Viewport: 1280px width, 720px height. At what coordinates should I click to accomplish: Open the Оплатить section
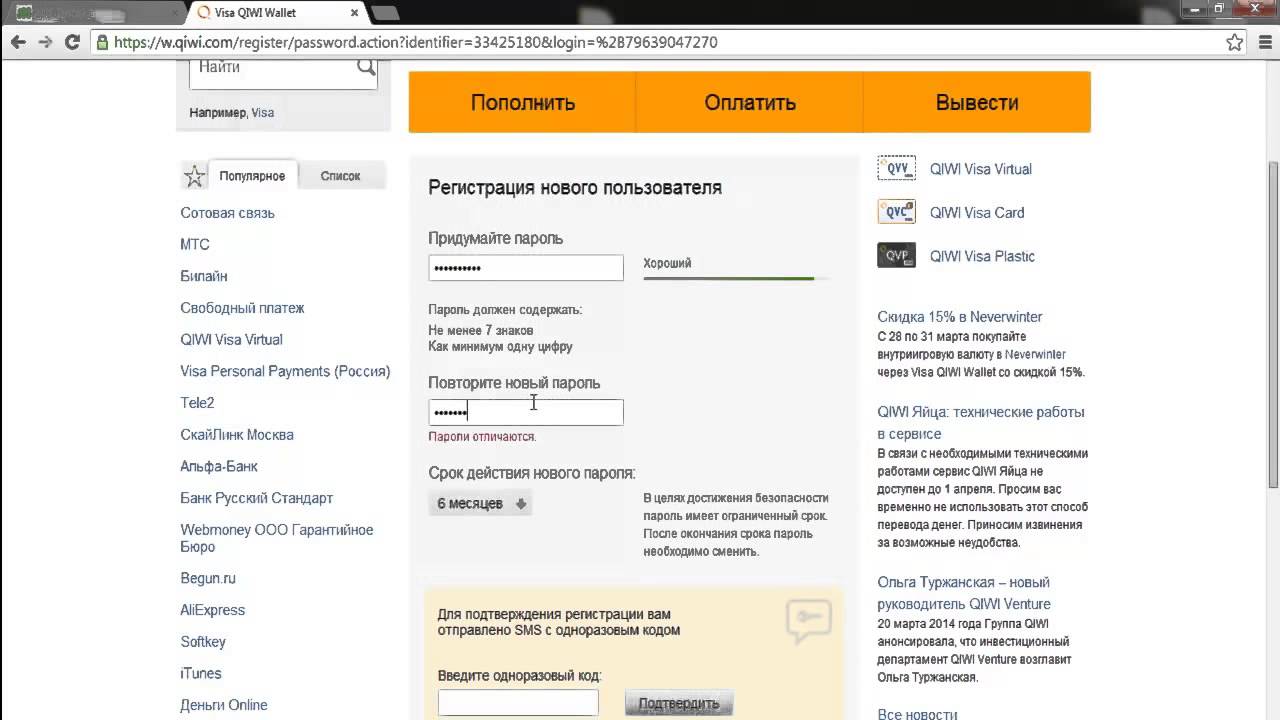coord(750,102)
